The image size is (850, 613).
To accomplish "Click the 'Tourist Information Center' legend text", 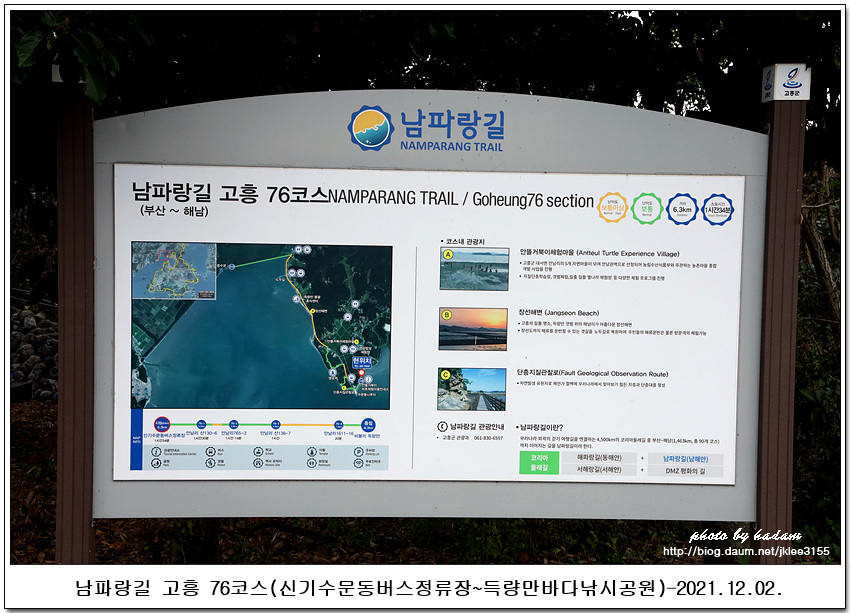I will 180,454.
